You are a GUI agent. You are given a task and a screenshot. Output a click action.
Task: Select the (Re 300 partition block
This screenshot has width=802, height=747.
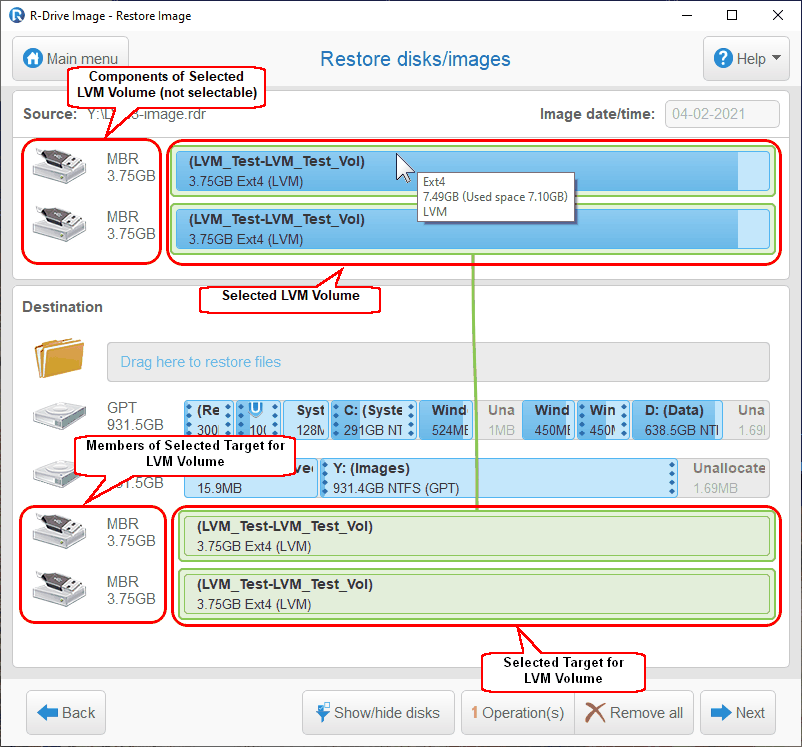[209, 420]
